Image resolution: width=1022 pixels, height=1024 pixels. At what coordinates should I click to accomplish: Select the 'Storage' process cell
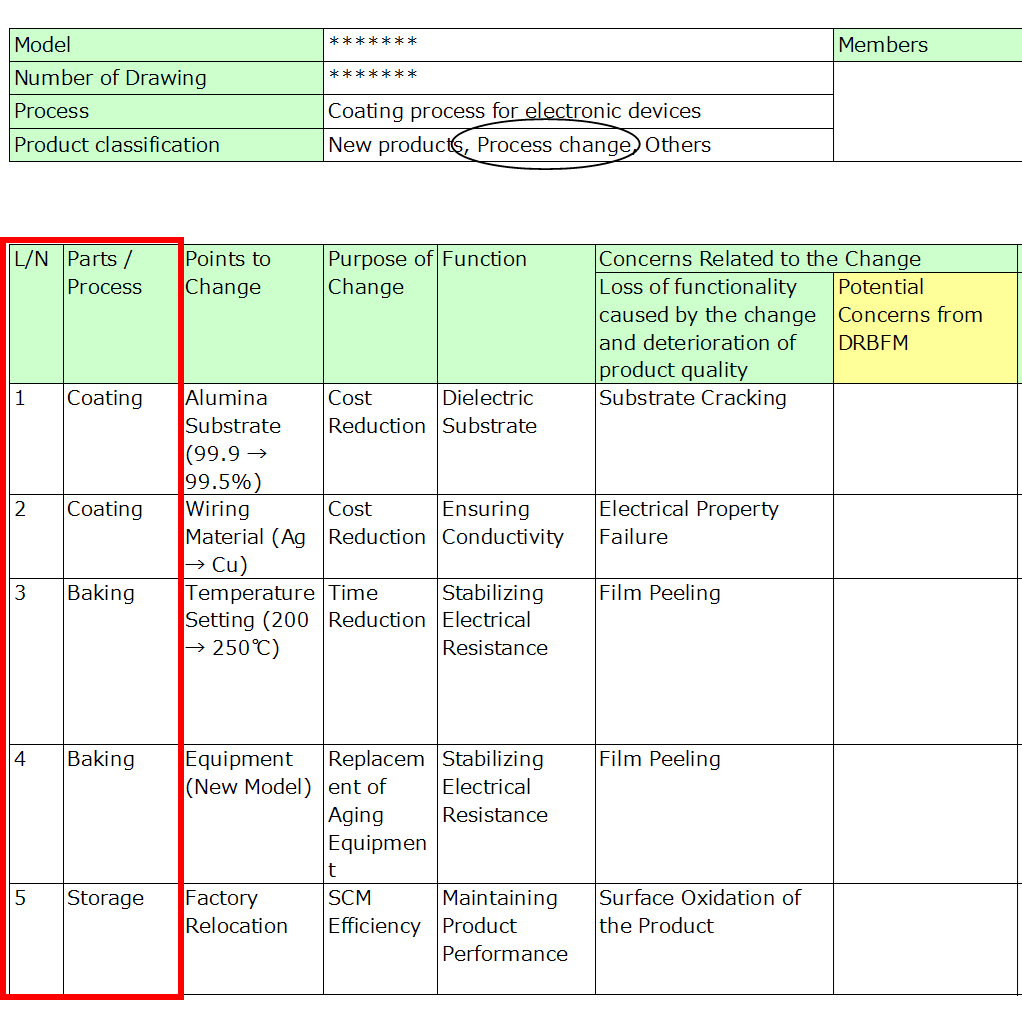point(121,939)
